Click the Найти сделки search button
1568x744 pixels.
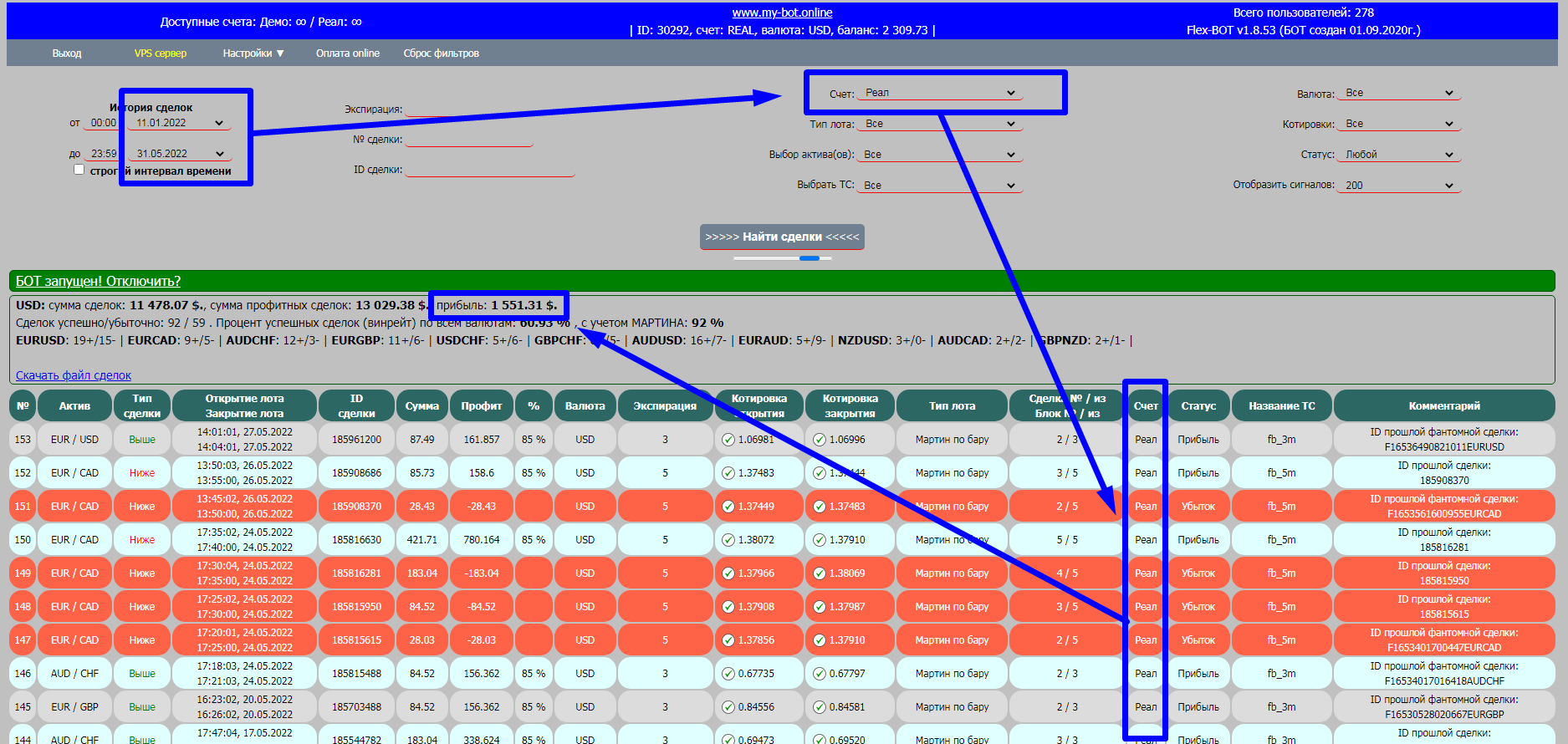point(782,237)
